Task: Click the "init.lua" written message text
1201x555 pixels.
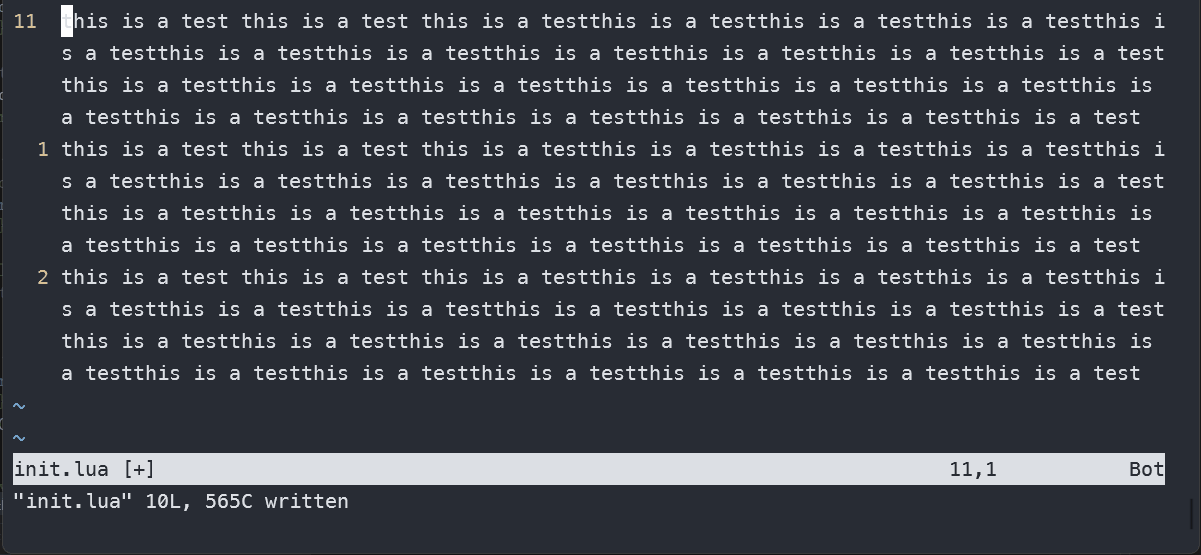Action: 181,501
